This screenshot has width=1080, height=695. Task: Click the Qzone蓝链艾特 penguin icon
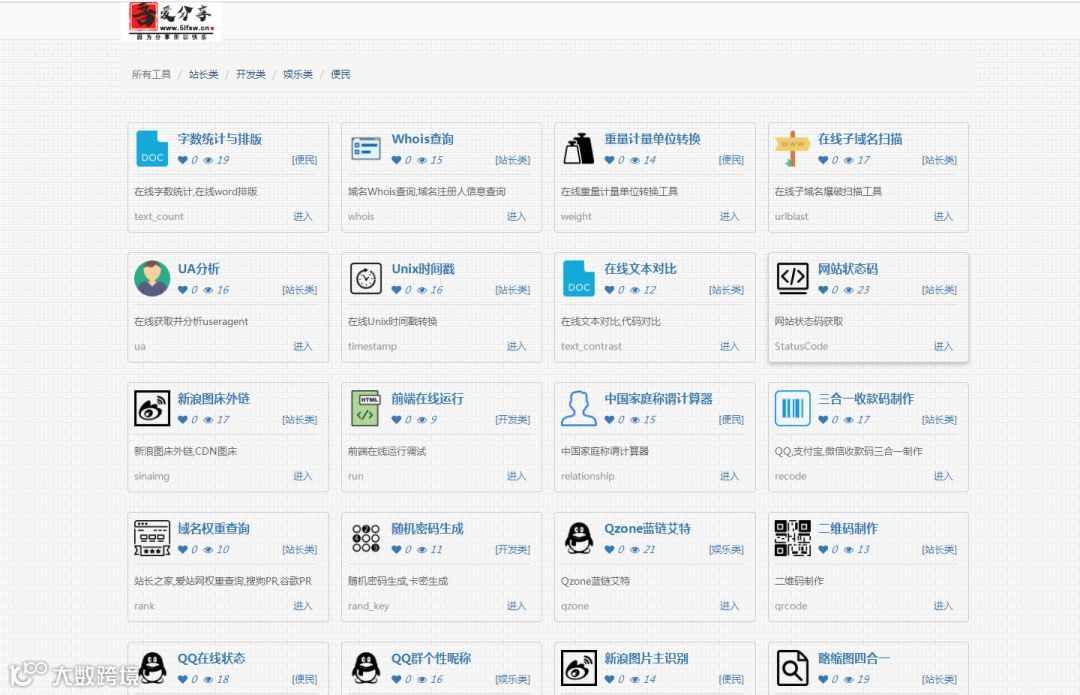[579, 538]
